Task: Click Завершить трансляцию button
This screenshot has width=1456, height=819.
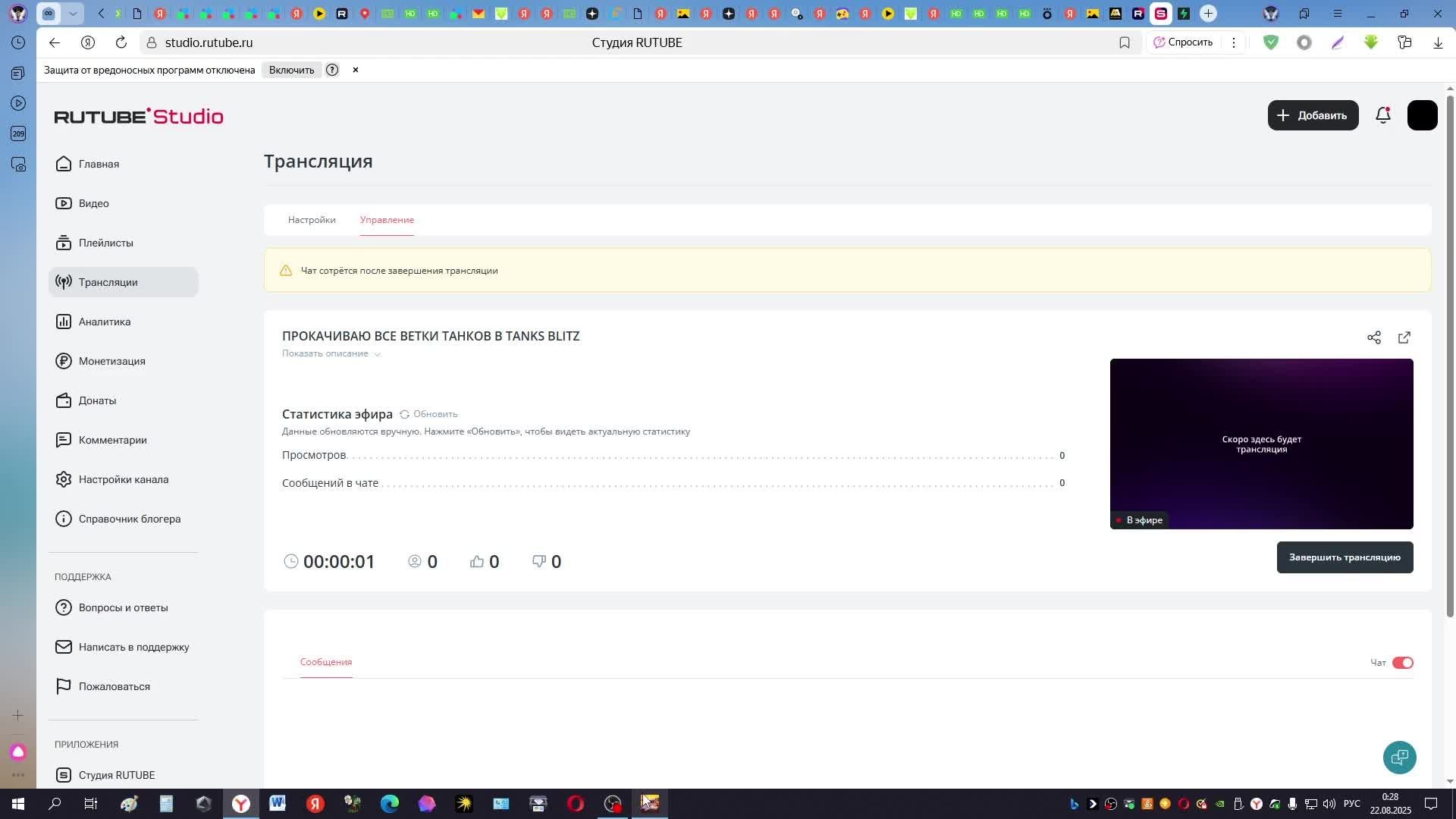Action: (1344, 557)
